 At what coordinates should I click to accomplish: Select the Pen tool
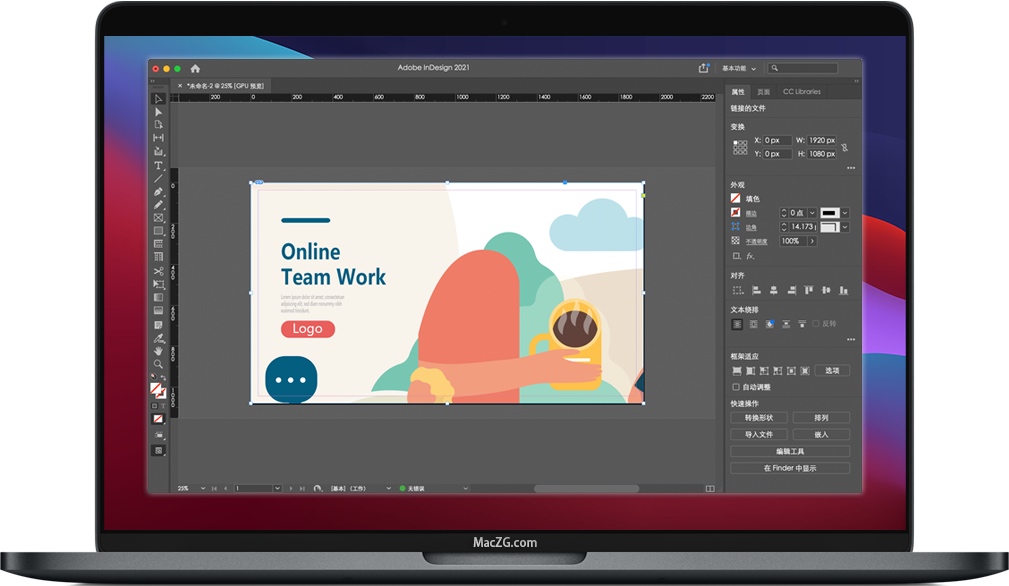[x=158, y=191]
